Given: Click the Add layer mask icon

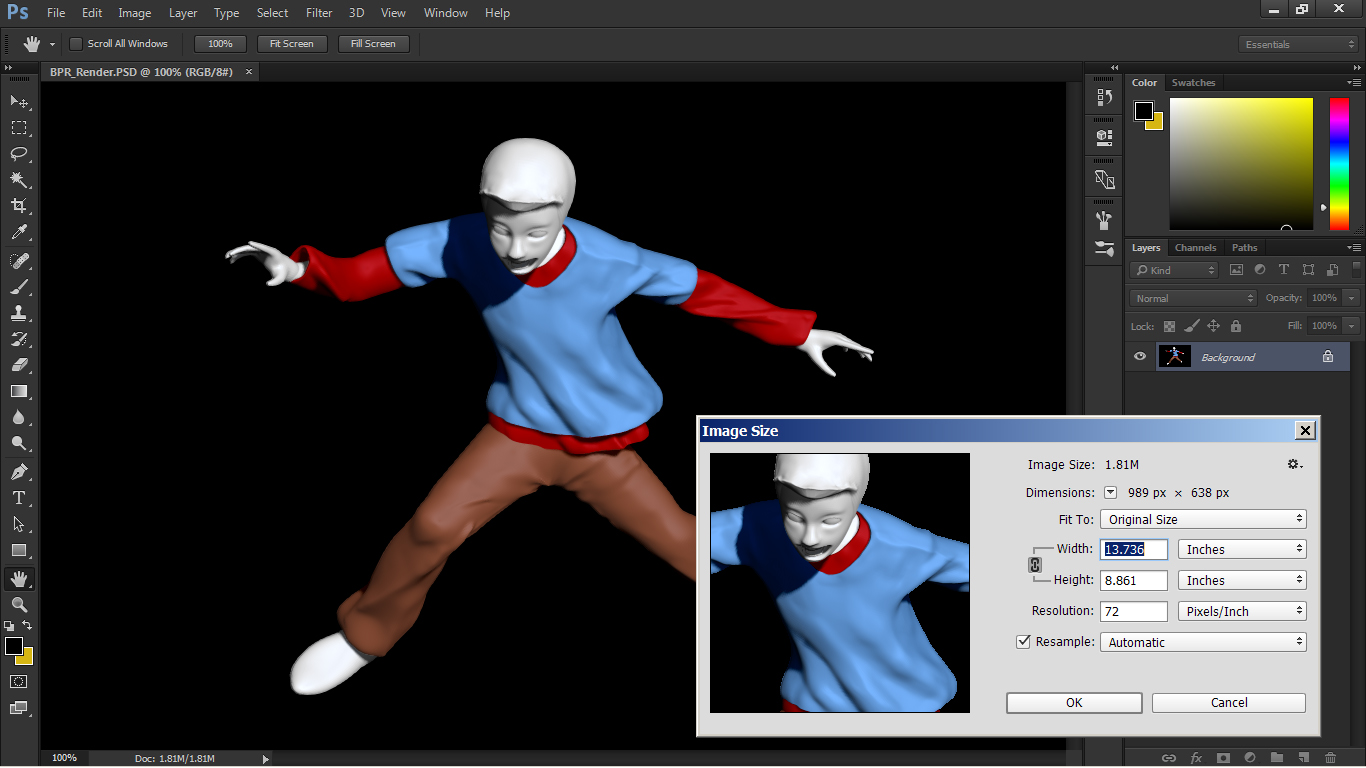Looking at the screenshot, I should point(1224,757).
